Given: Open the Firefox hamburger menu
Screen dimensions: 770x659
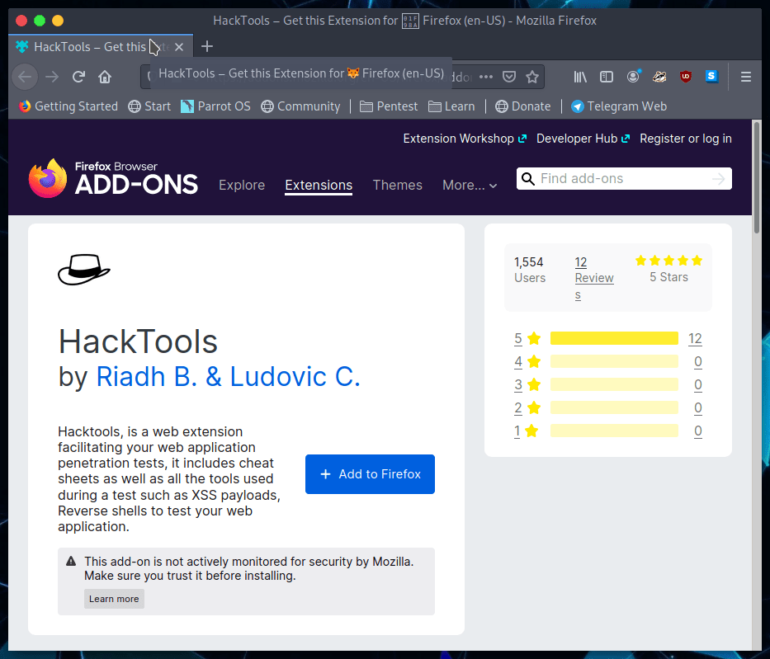Looking at the screenshot, I should (x=745, y=77).
